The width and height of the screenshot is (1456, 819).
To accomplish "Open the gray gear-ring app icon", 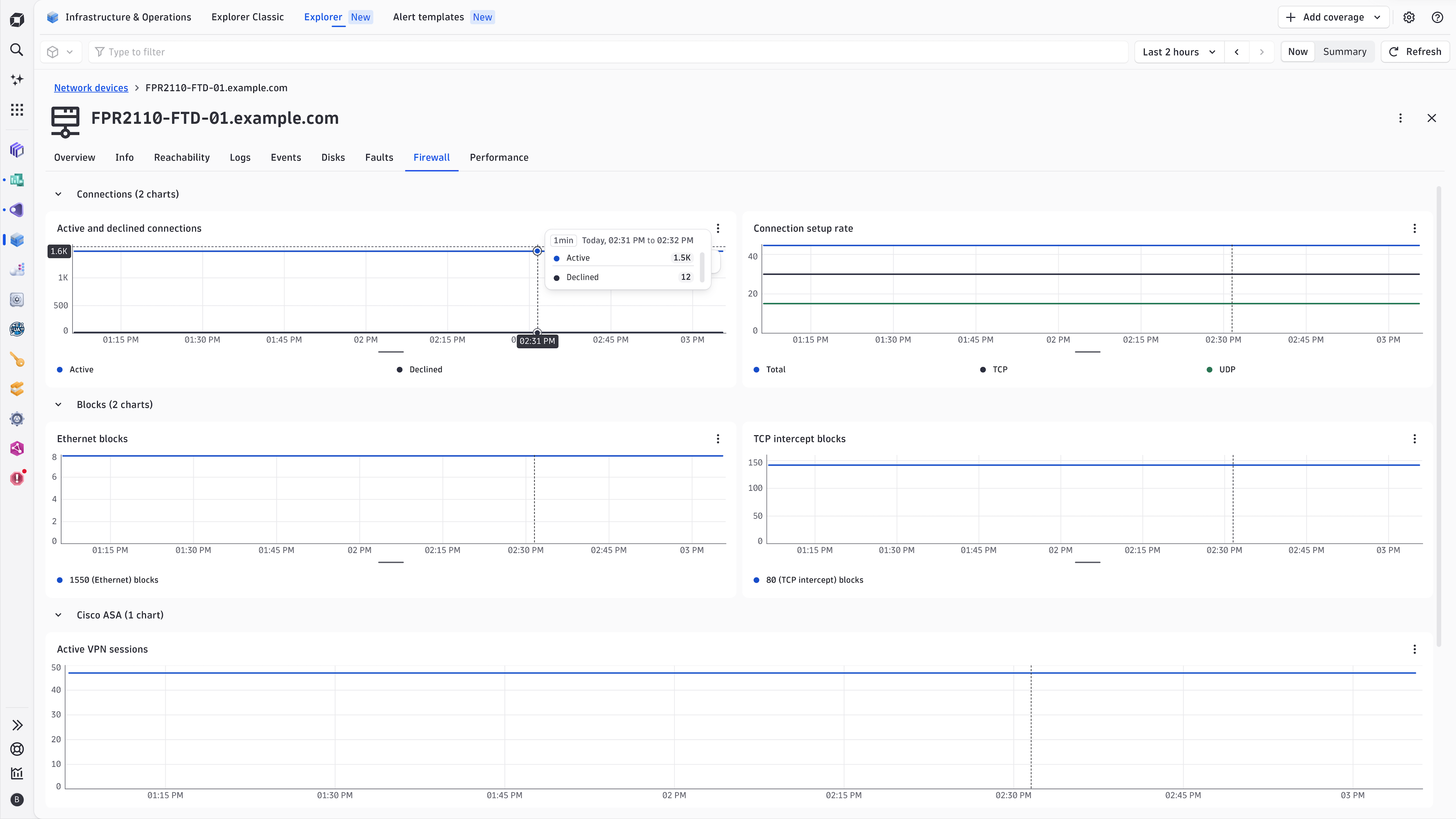I will (17, 419).
